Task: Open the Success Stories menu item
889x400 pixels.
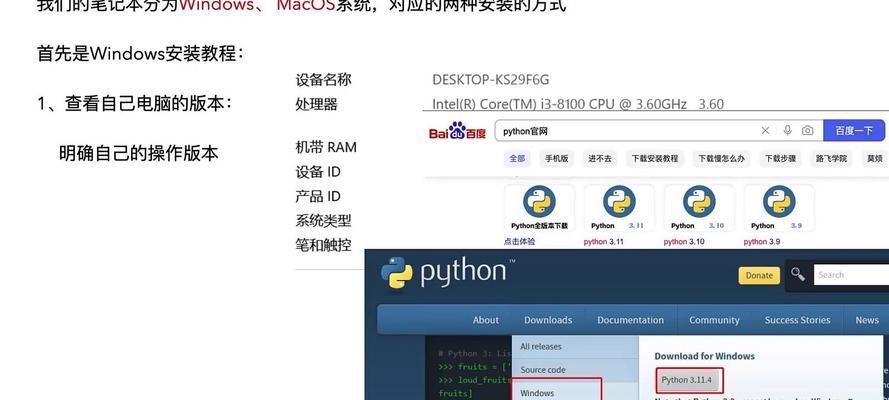Action: tap(797, 320)
